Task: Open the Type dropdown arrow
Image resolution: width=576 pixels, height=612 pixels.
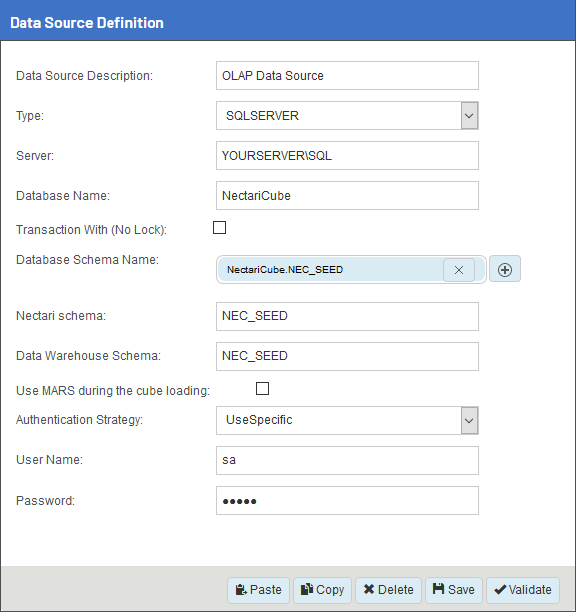Action: tap(469, 116)
